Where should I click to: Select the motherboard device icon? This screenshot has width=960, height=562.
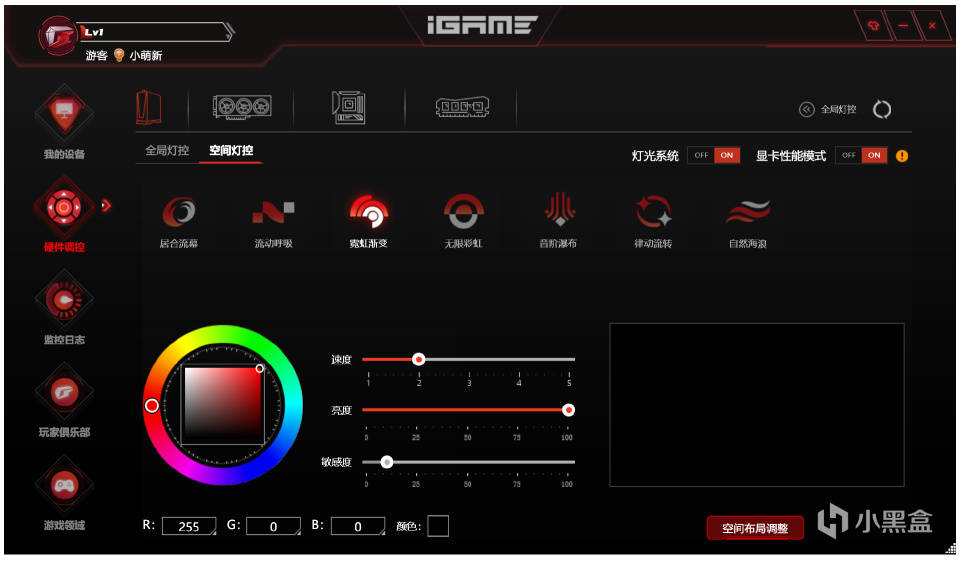point(348,107)
